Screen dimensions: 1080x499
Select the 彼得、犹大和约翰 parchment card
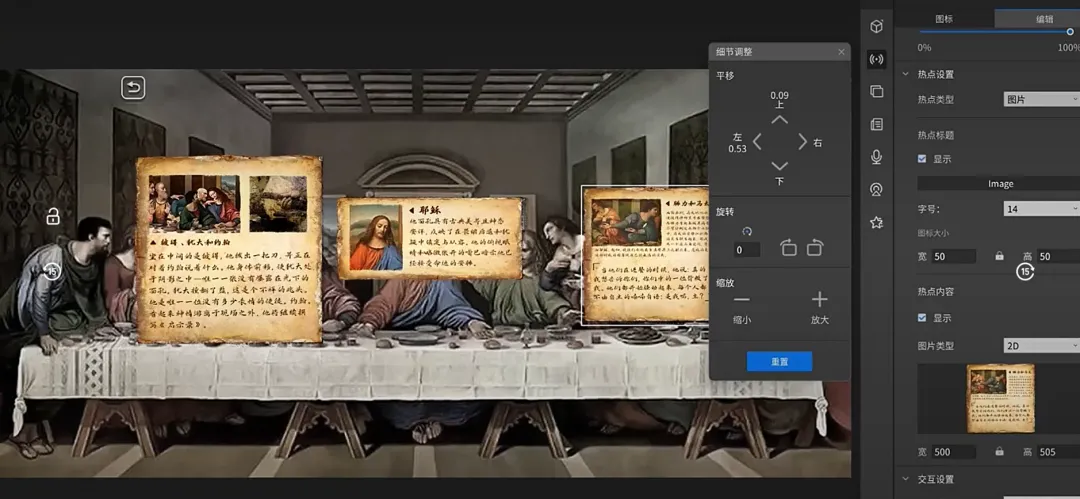(x=229, y=250)
